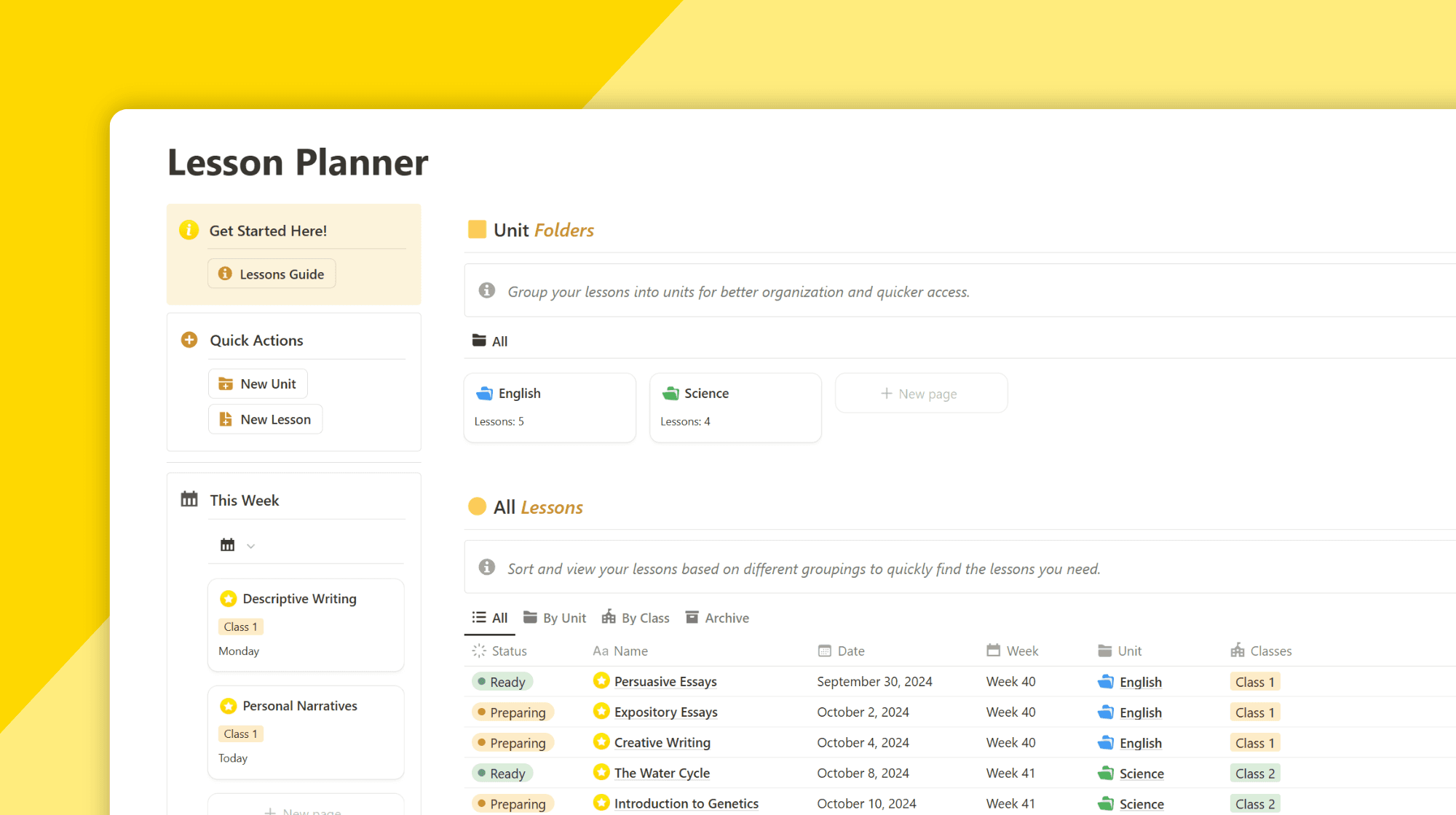Switch to the All tab in All Lessons
Screen dimensions: 1456x815
490,618
